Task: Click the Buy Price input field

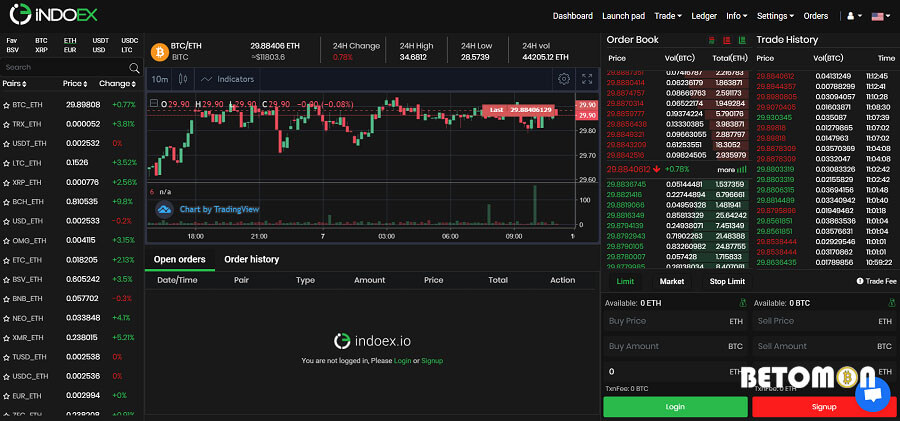Action: coord(676,322)
